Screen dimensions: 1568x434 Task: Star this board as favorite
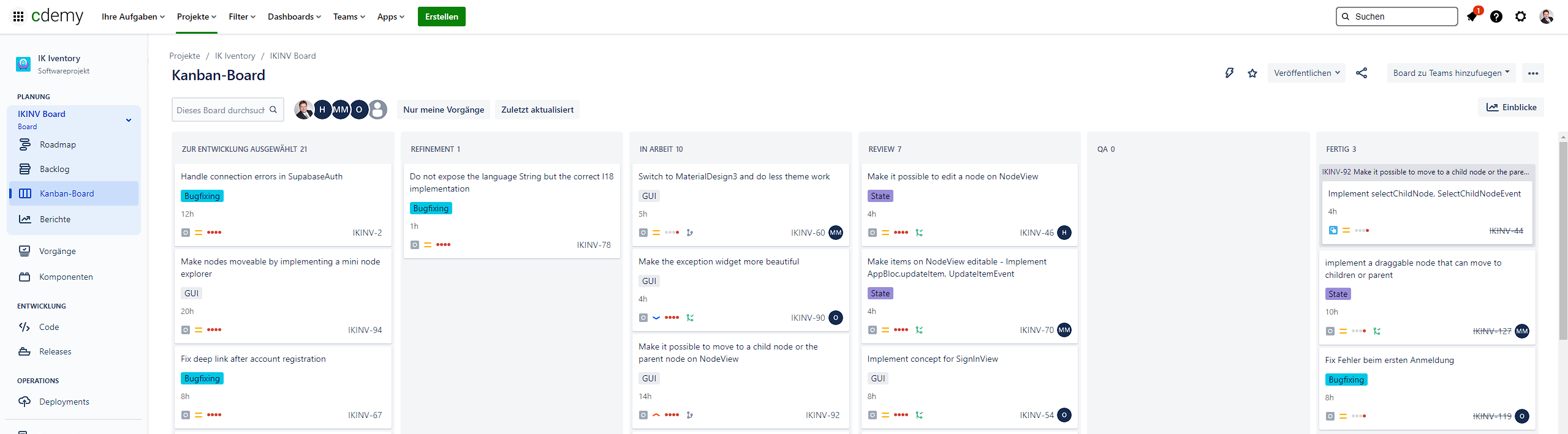click(x=1252, y=73)
